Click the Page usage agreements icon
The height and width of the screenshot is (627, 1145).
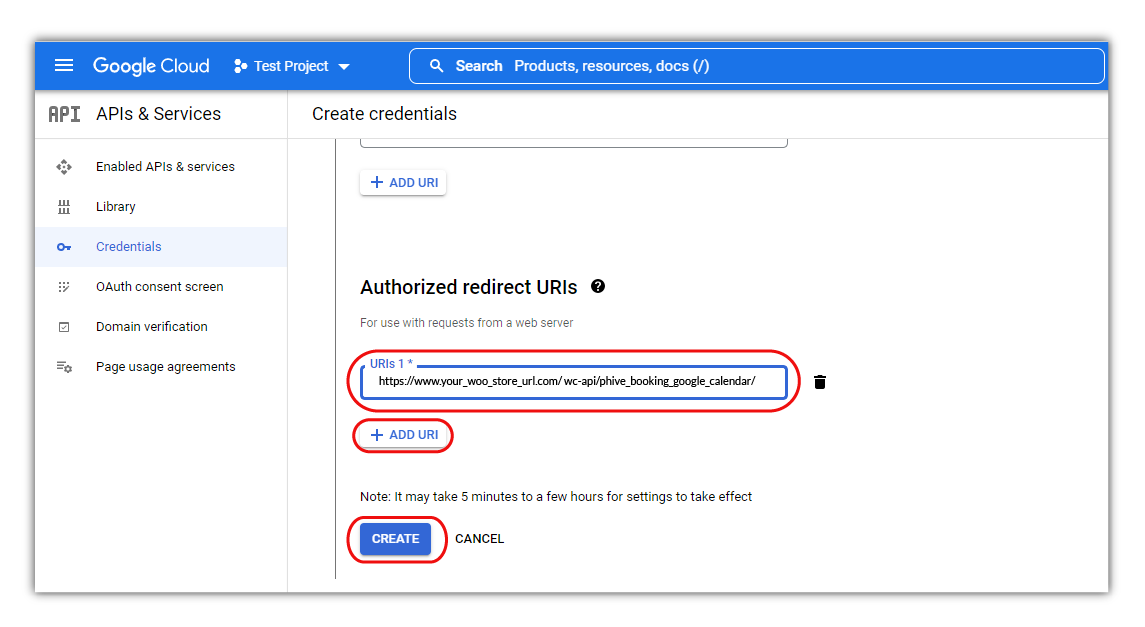64,367
